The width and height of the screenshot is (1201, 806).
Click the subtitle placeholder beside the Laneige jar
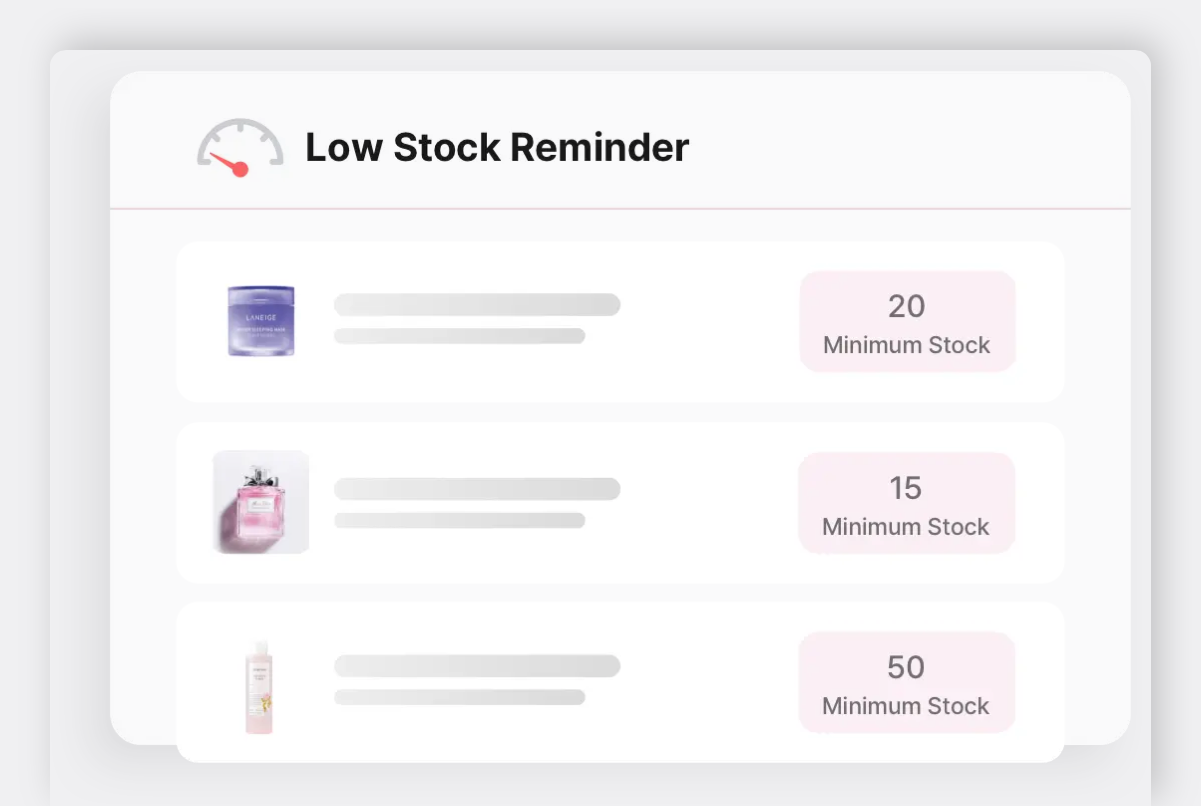pos(459,336)
